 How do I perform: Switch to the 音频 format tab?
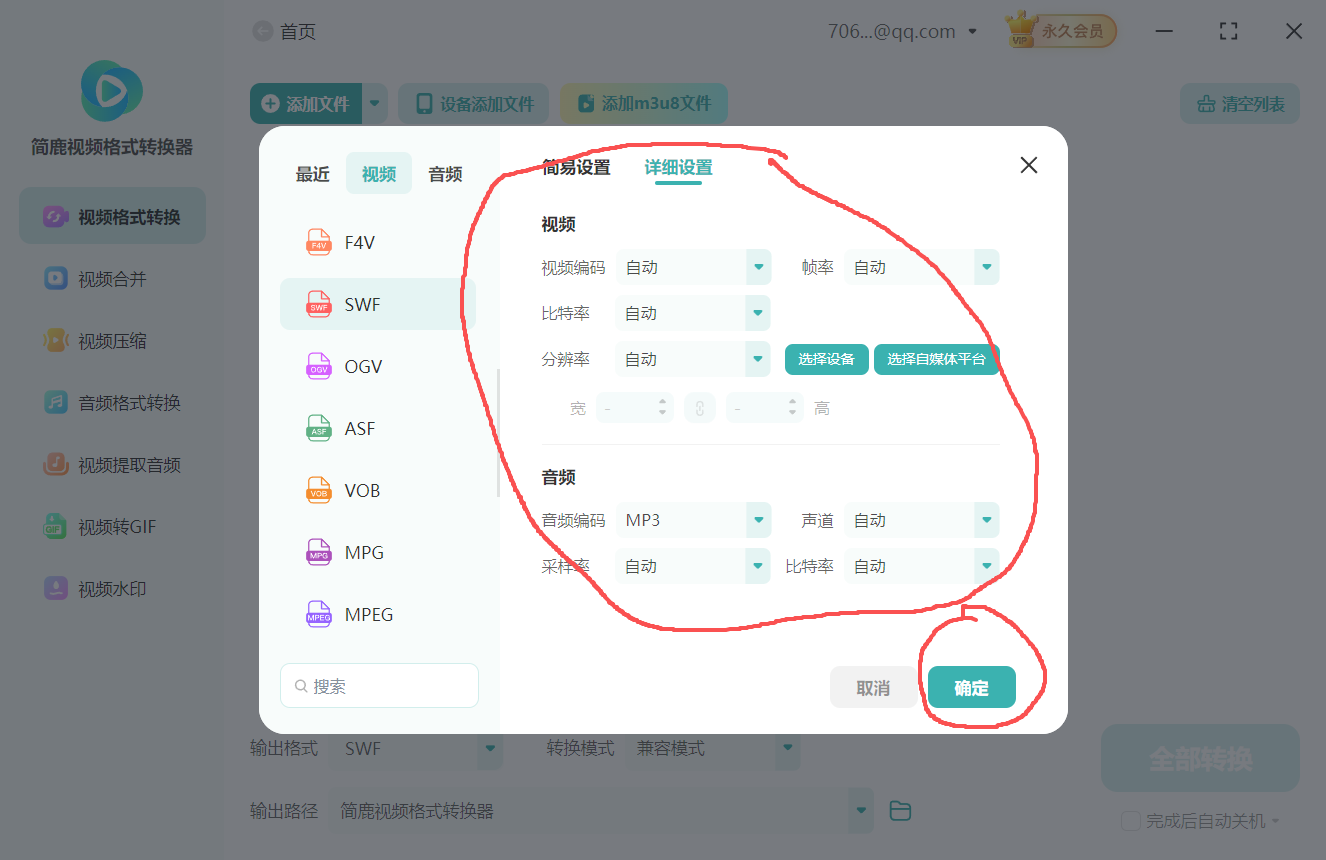(x=444, y=173)
